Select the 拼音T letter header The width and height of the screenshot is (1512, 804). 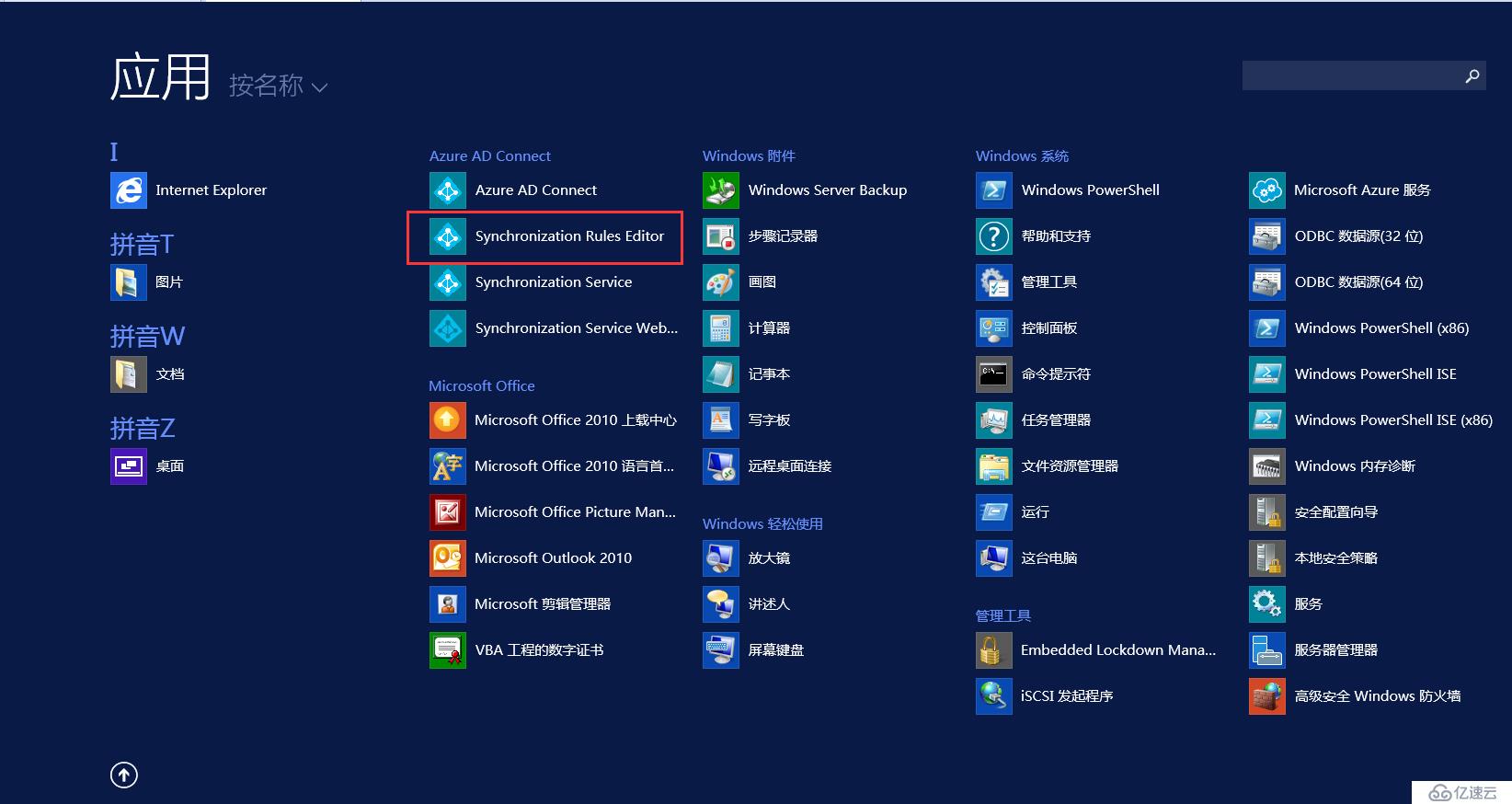point(142,245)
